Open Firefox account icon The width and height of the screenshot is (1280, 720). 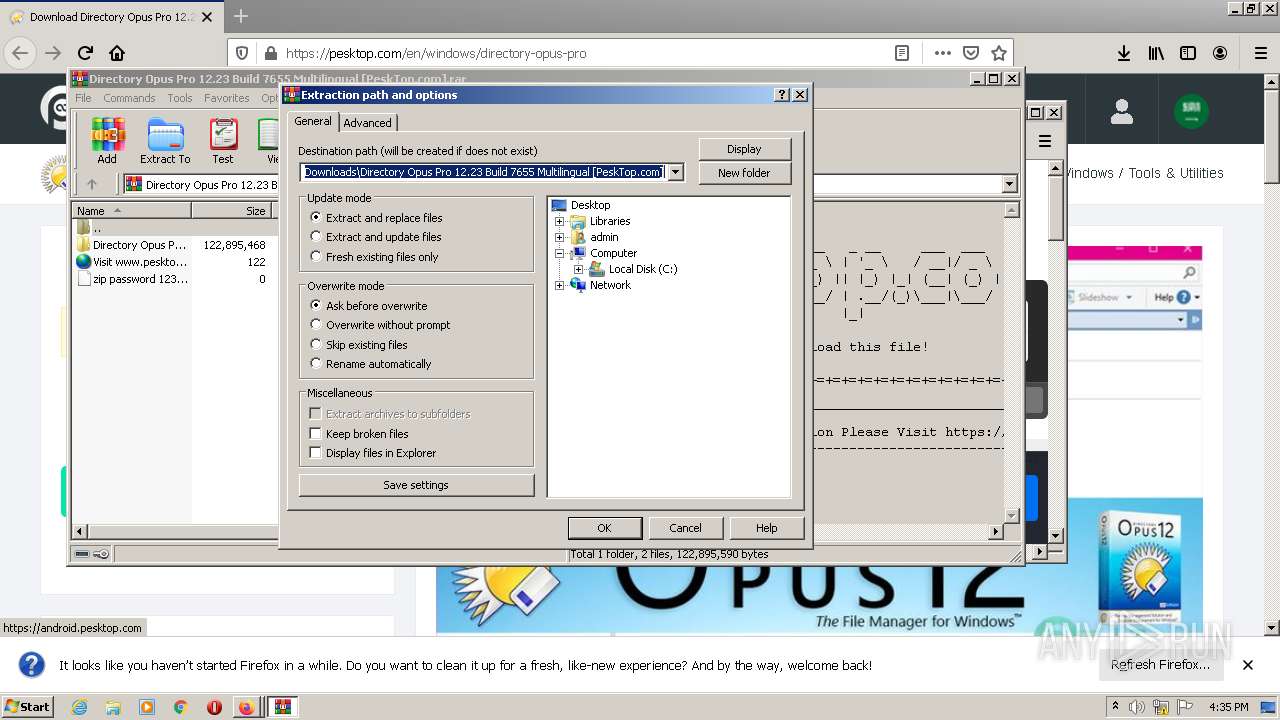point(1220,53)
